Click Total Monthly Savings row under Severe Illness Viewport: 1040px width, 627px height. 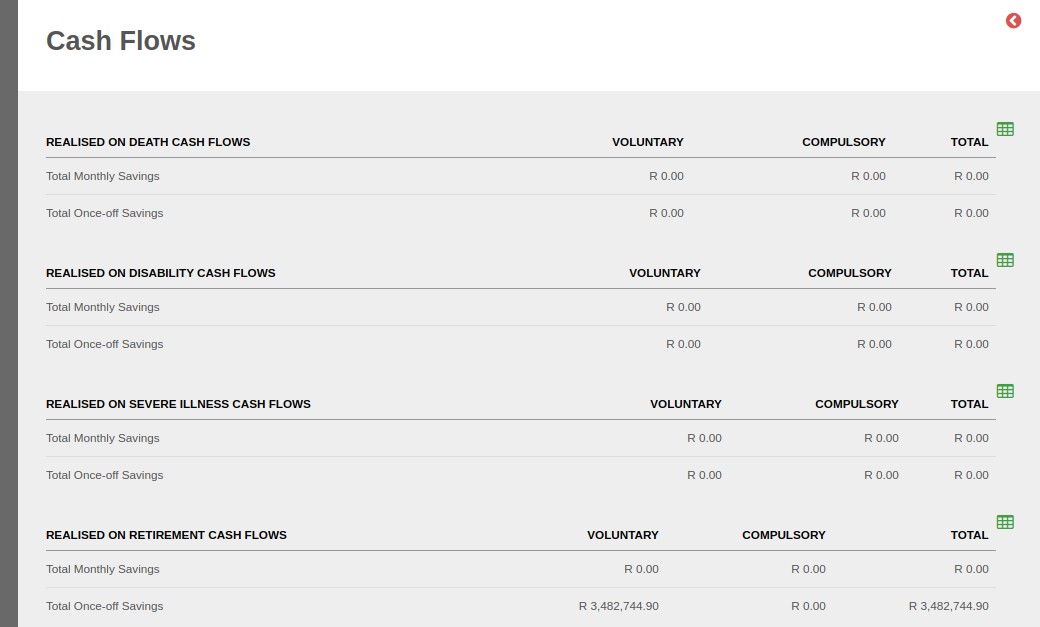click(521, 439)
